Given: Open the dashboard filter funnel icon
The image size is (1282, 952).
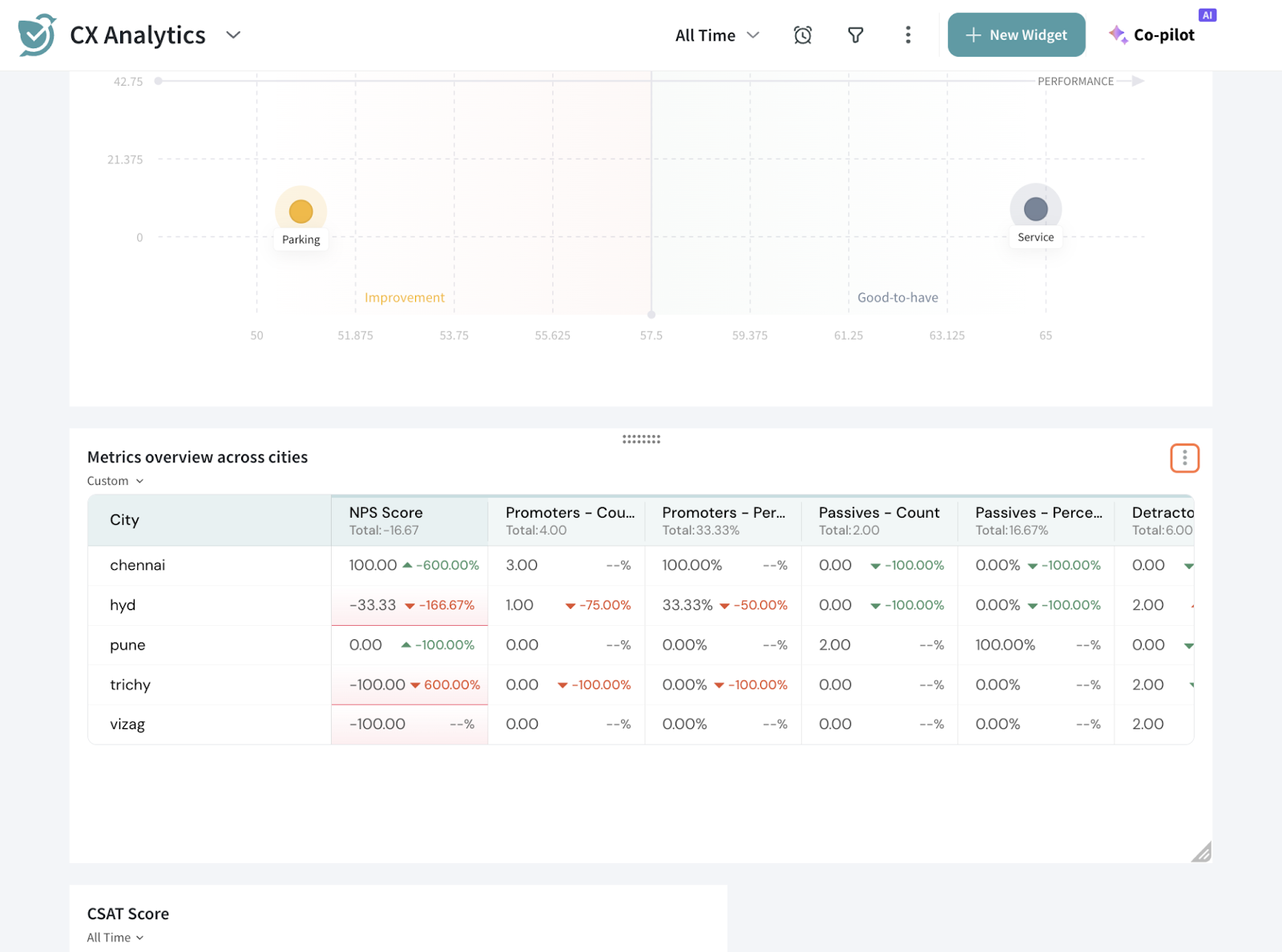Looking at the screenshot, I should [x=855, y=35].
